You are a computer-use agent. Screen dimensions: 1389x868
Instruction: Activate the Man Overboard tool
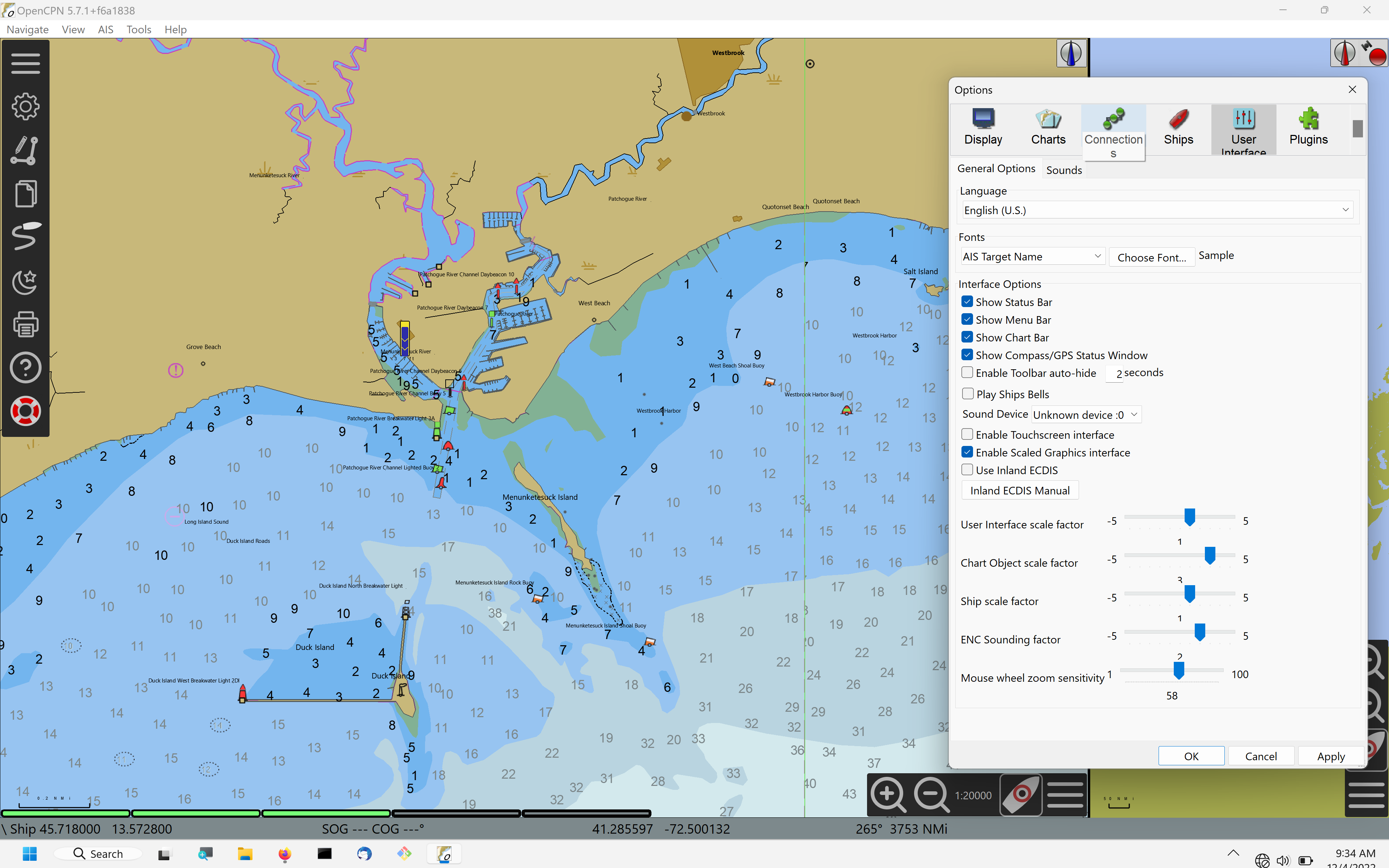[x=25, y=410]
